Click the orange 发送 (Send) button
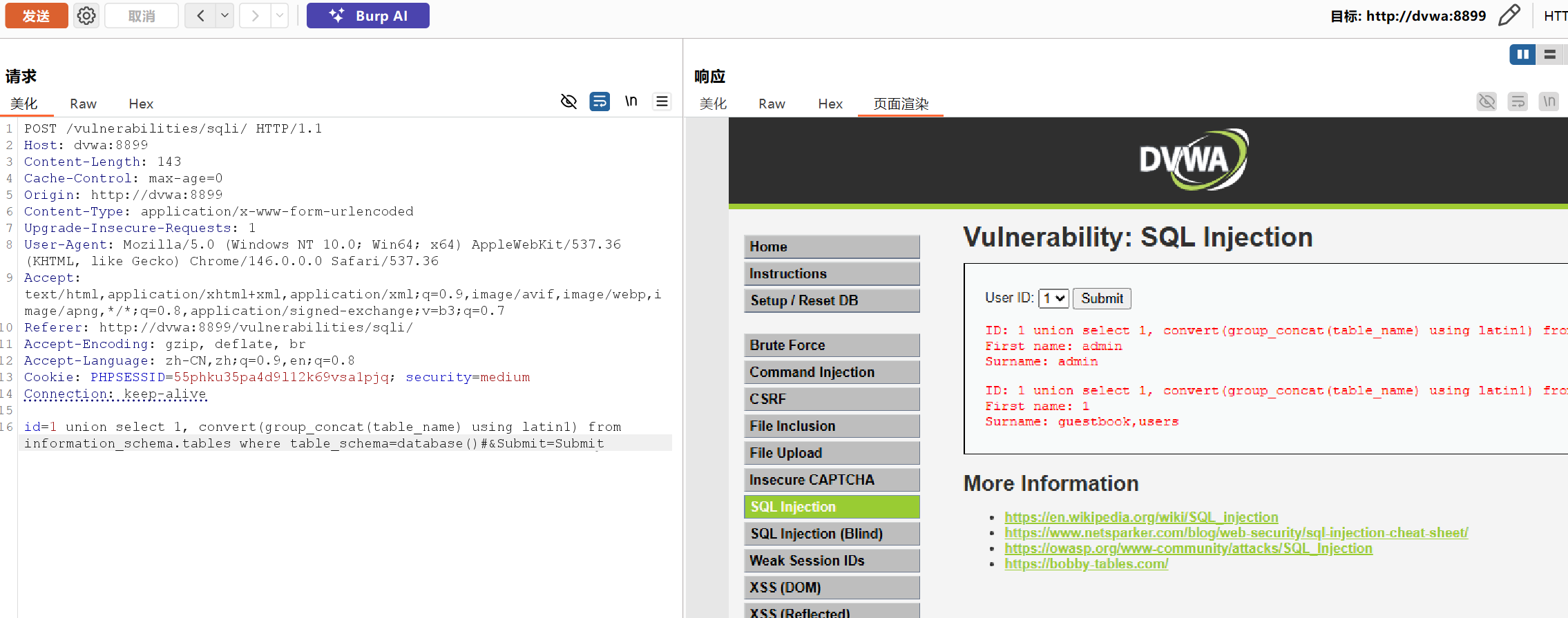The width and height of the screenshot is (1568, 618). (37, 15)
